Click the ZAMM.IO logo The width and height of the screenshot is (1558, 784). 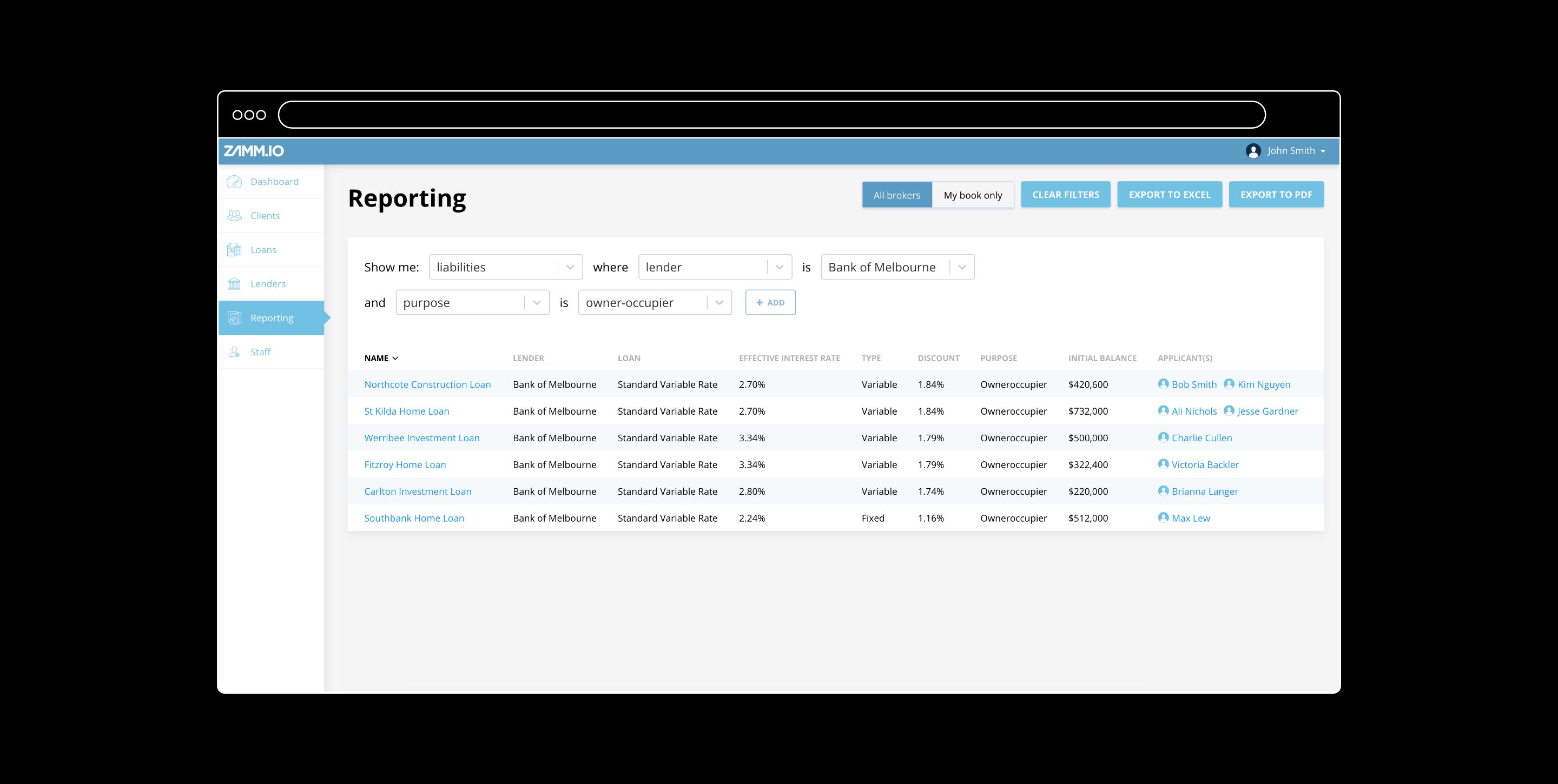point(253,151)
